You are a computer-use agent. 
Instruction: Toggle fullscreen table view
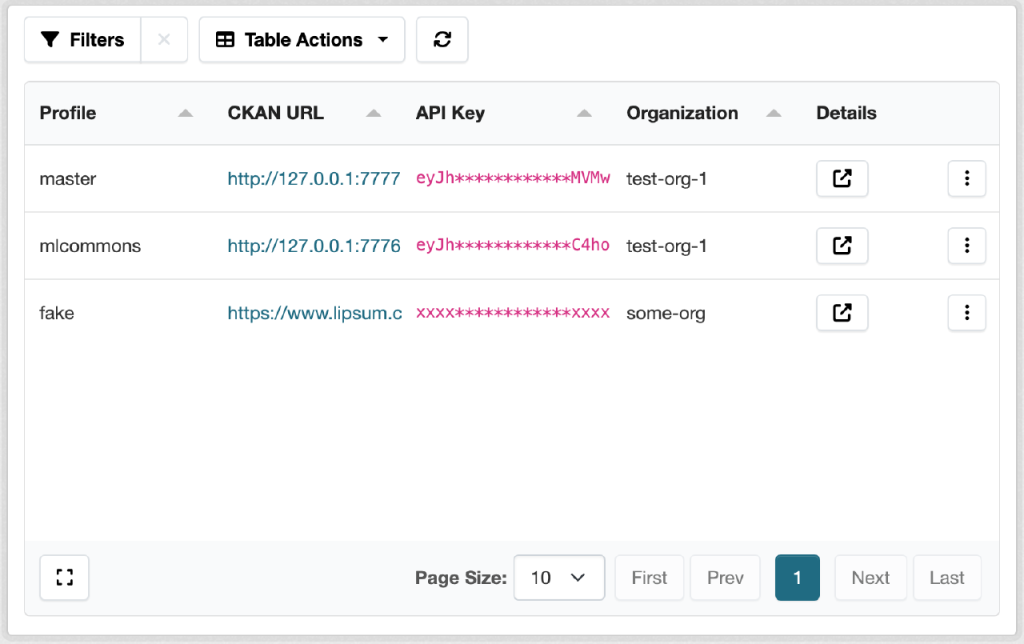pos(65,578)
